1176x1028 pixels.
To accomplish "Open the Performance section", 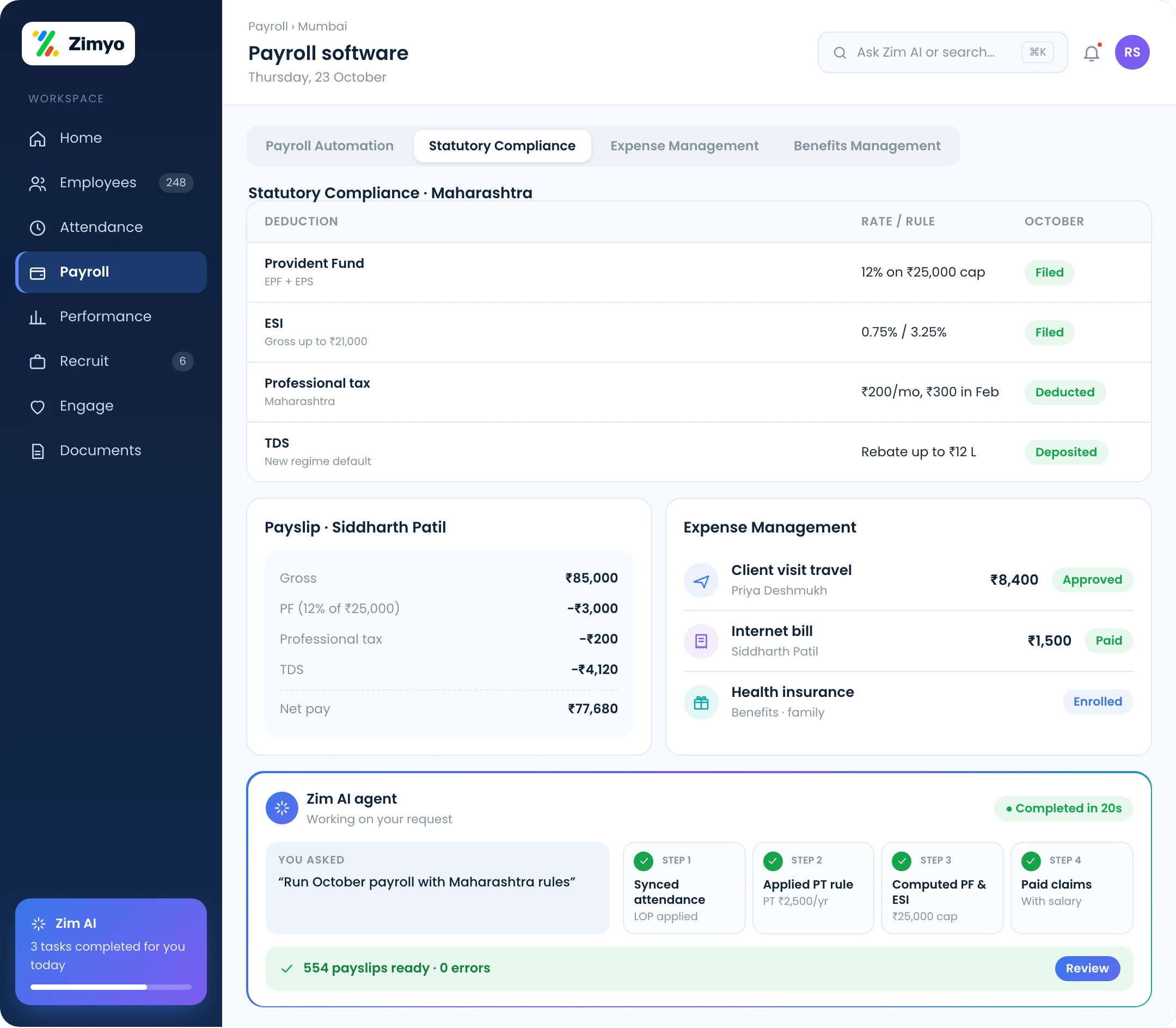I will pyautogui.click(x=111, y=317).
